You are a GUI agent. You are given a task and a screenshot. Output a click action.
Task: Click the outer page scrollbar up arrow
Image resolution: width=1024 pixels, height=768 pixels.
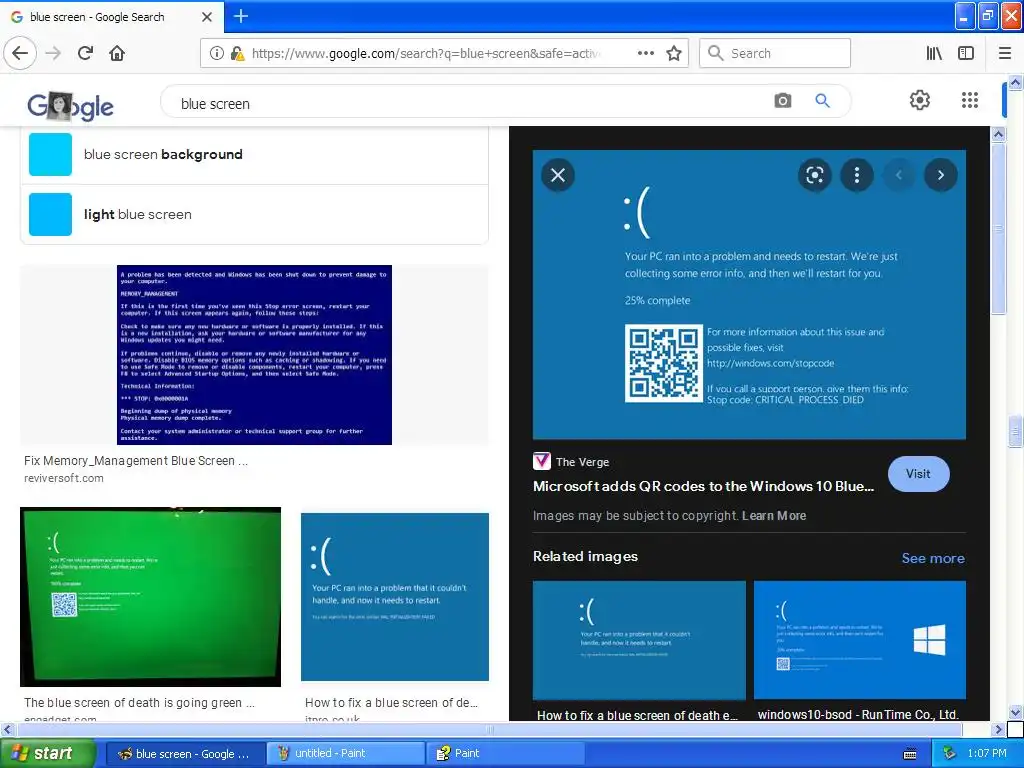1016,82
